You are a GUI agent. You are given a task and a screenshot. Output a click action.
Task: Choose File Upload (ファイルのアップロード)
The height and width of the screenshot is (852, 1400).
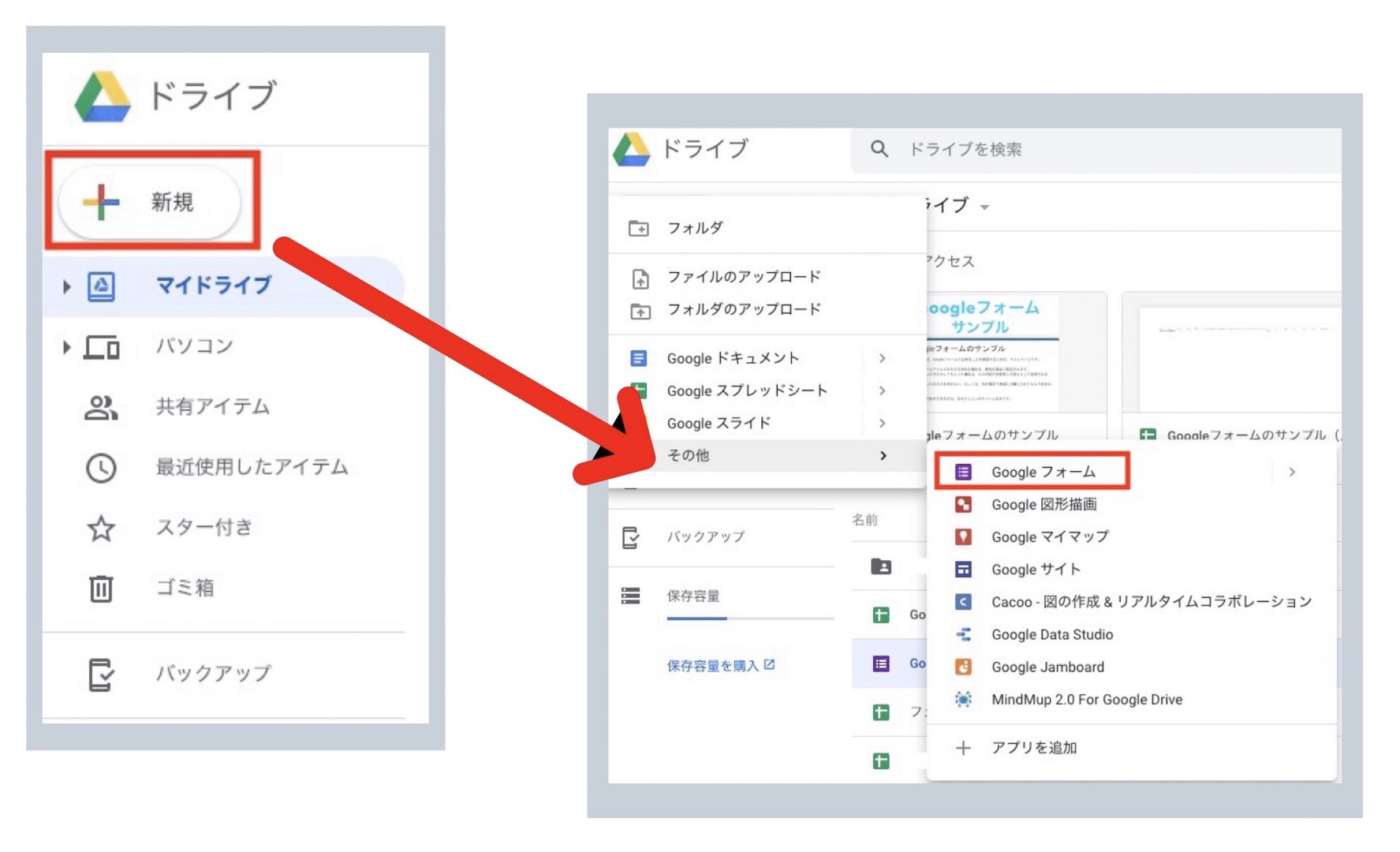(743, 277)
